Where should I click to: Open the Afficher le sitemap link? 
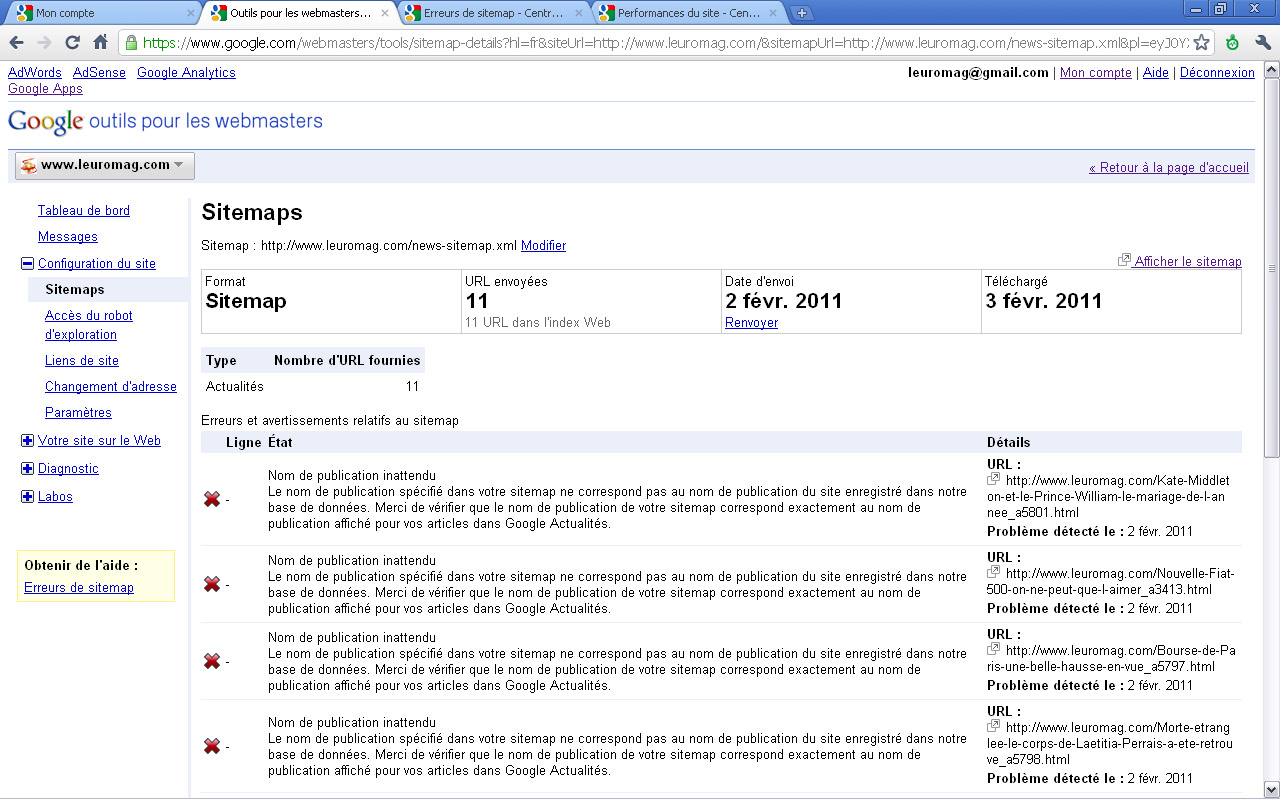coord(1187,262)
